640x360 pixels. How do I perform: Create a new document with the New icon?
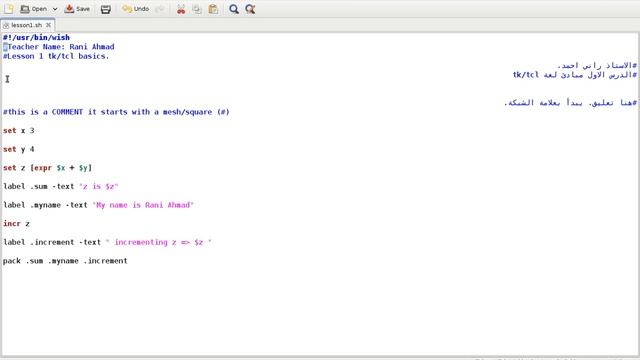9,9
